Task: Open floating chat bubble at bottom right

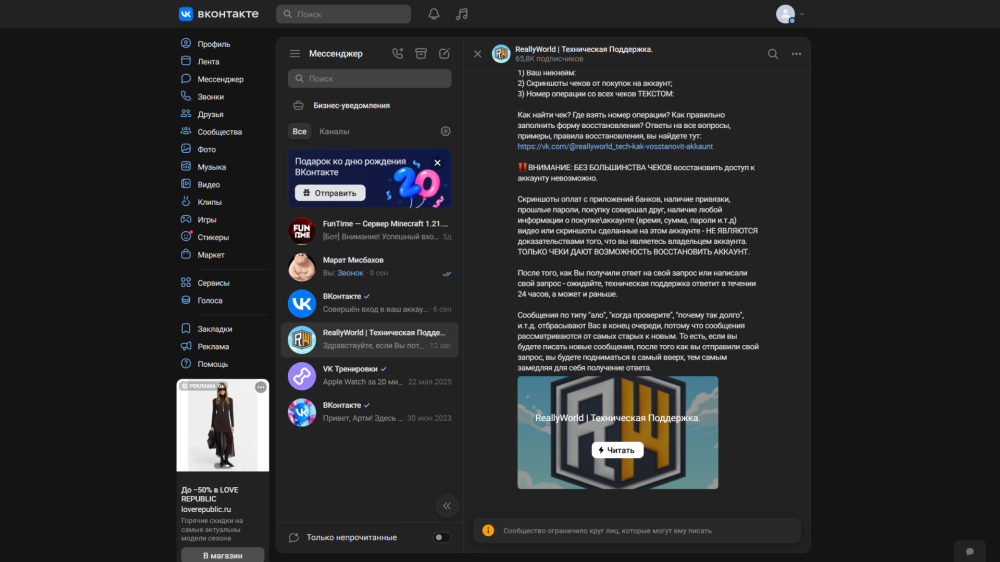Action: 970,551
